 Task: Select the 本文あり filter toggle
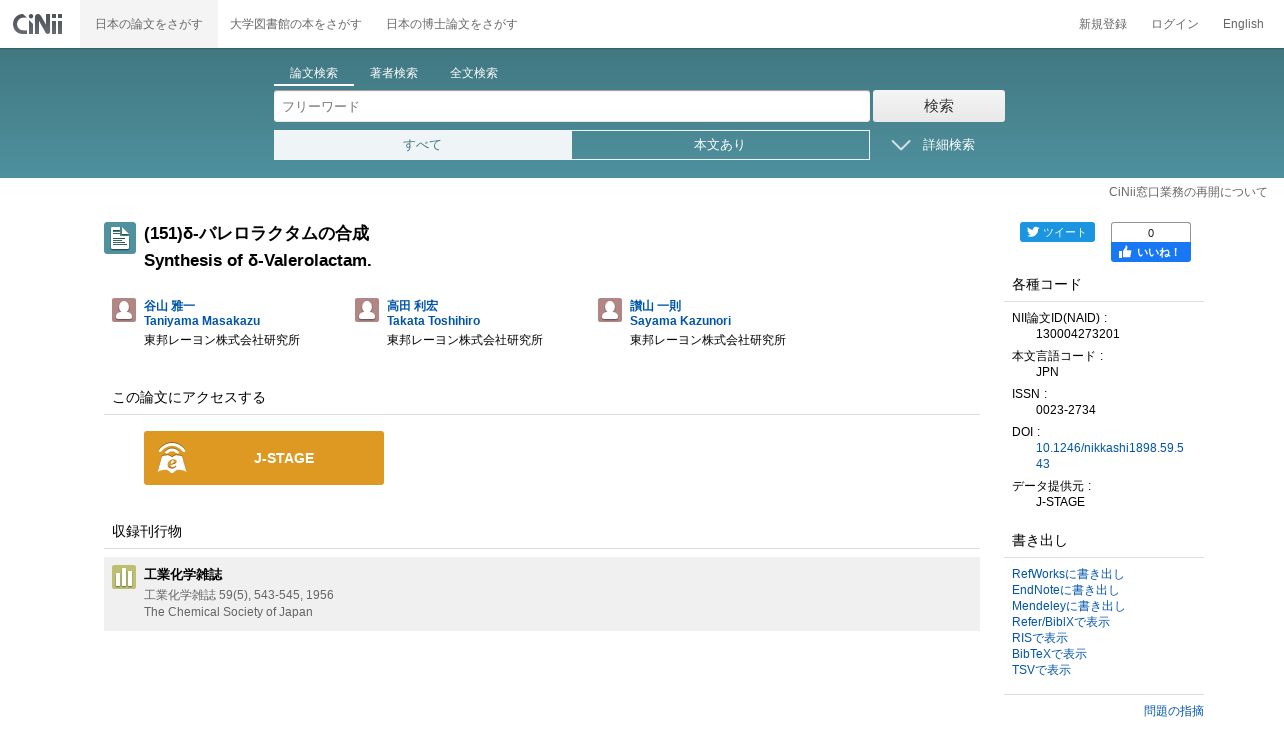pyautogui.click(x=720, y=145)
